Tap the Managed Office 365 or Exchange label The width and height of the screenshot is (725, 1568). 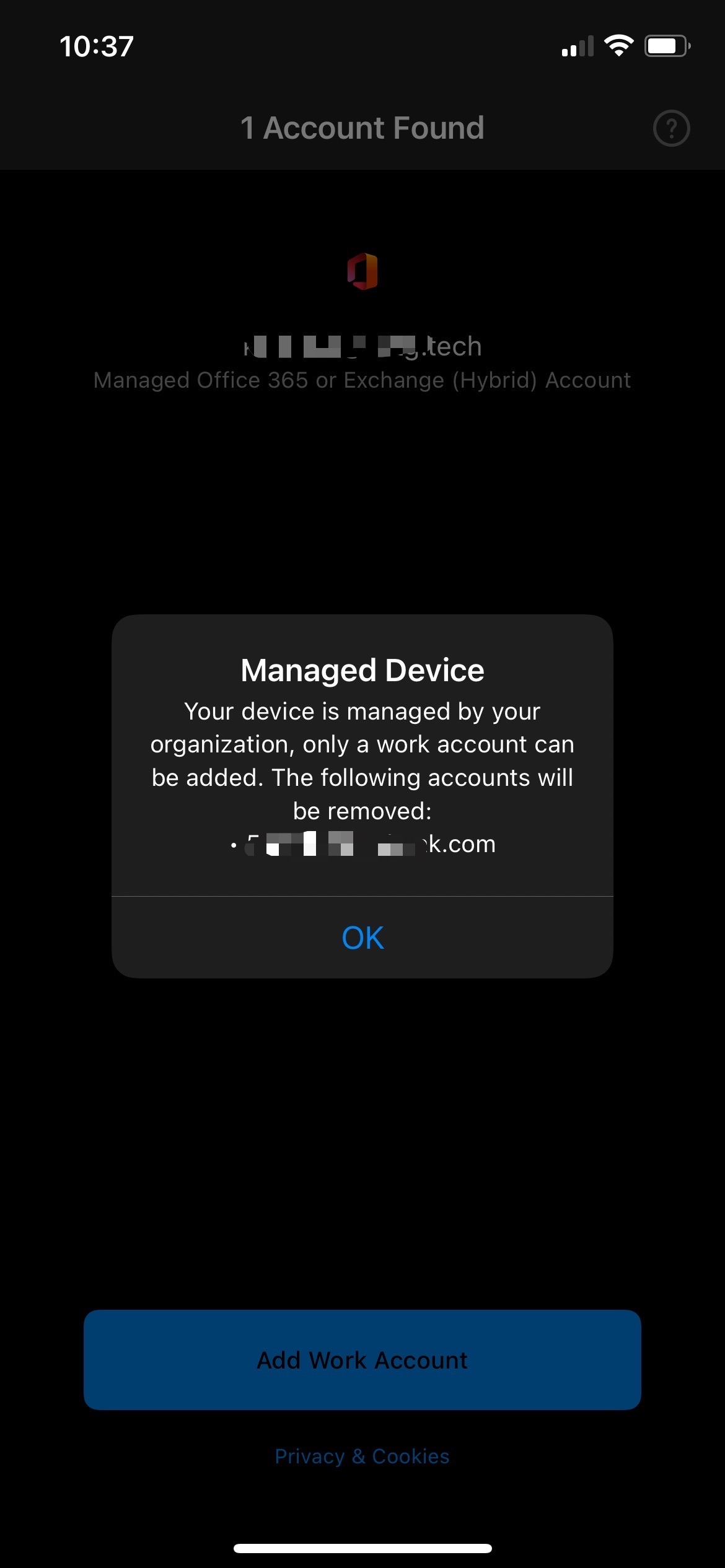click(362, 380)
